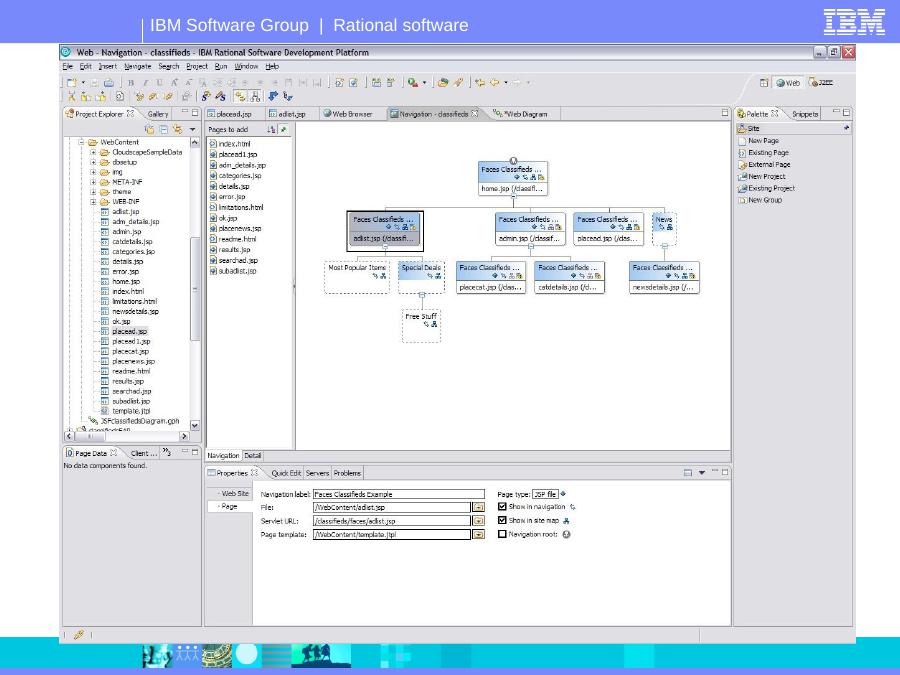Click browse icon next to Servlet URL field
This screenshot has height=675, width=900.
[x=478, y=521]
